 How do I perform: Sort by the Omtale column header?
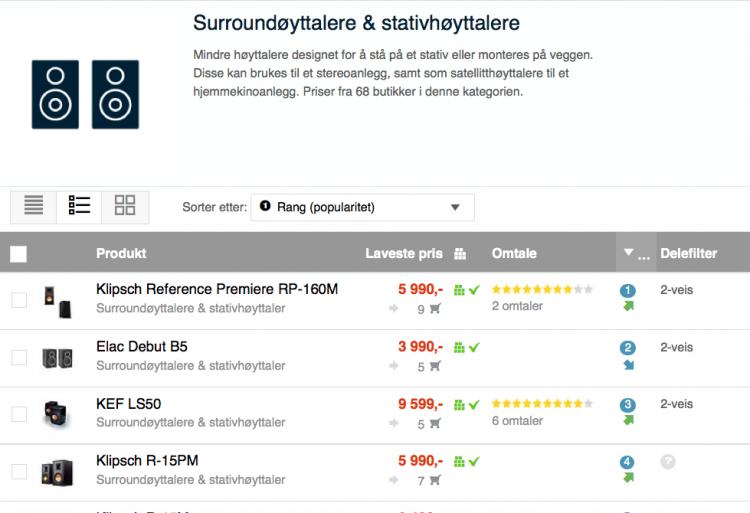514,254
